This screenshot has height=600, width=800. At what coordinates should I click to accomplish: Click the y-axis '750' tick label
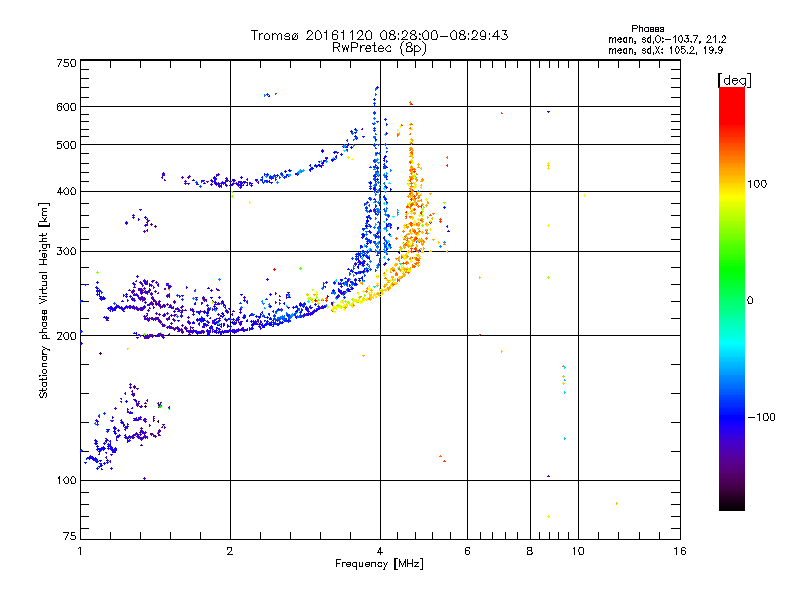tap(66, 63)
